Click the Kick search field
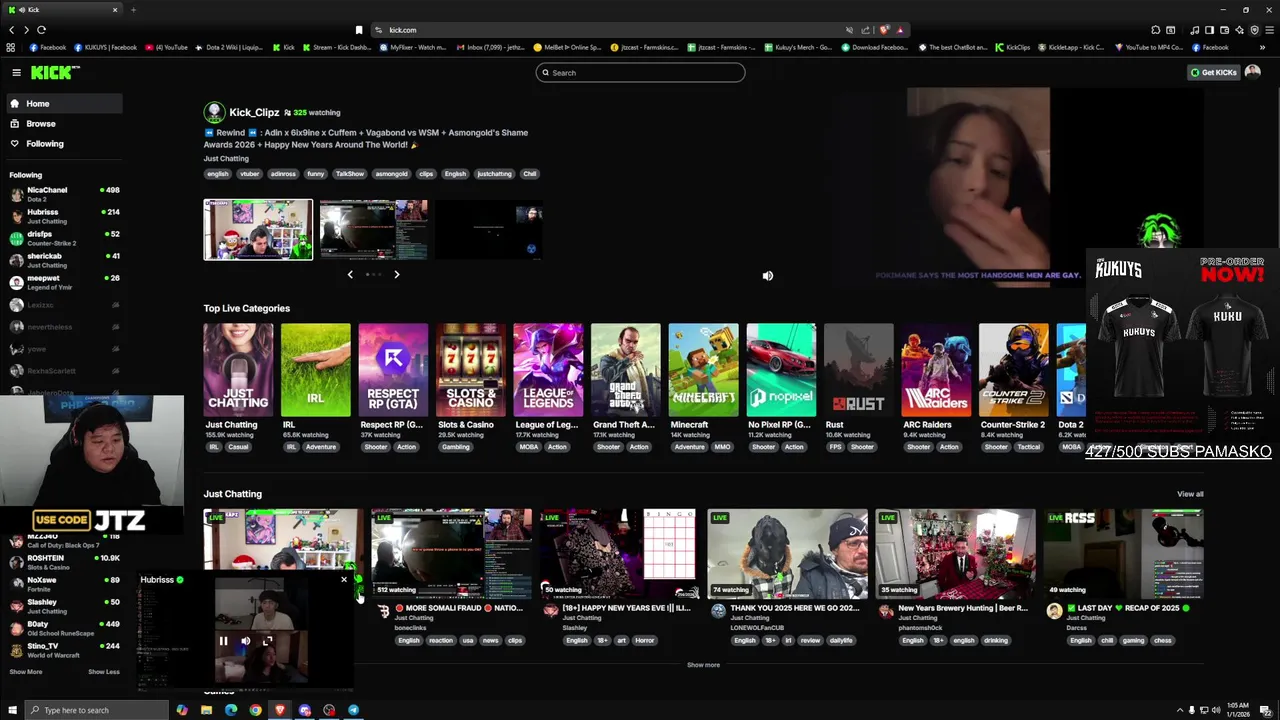This screenshot has height=720, width=1280. click(640, 72)
